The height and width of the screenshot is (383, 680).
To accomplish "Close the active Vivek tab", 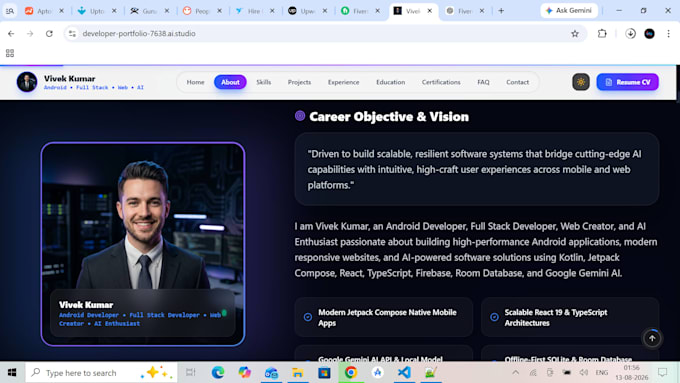I will point(429,11).
